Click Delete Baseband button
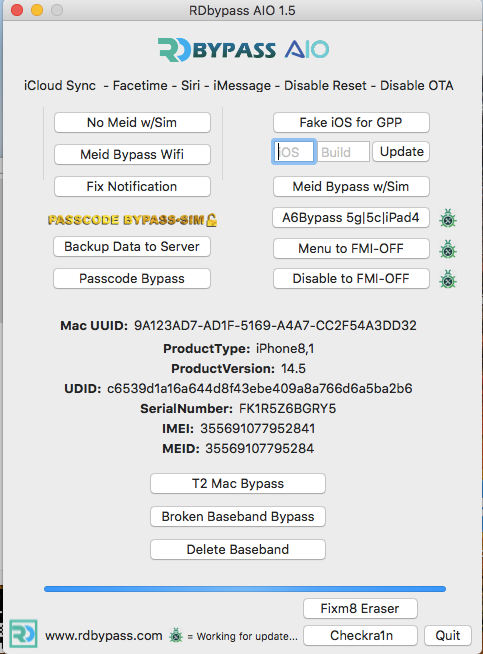The image size is (483, 654). (x=238, y=550)
